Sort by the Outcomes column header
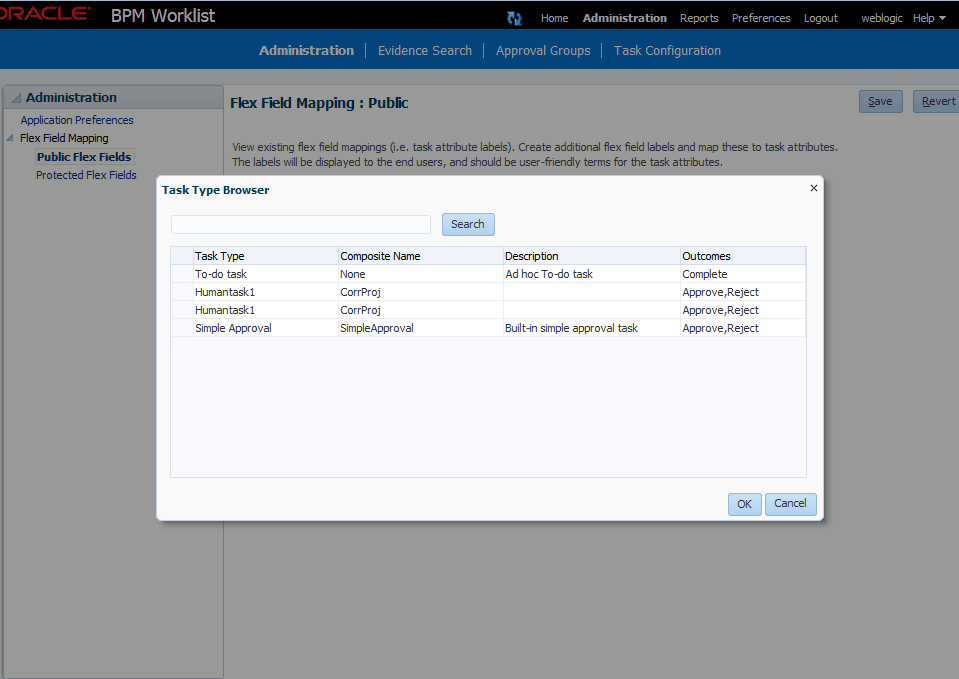Image resolution: width=959 pixels, height=679 pixels. tap(742, 256)
